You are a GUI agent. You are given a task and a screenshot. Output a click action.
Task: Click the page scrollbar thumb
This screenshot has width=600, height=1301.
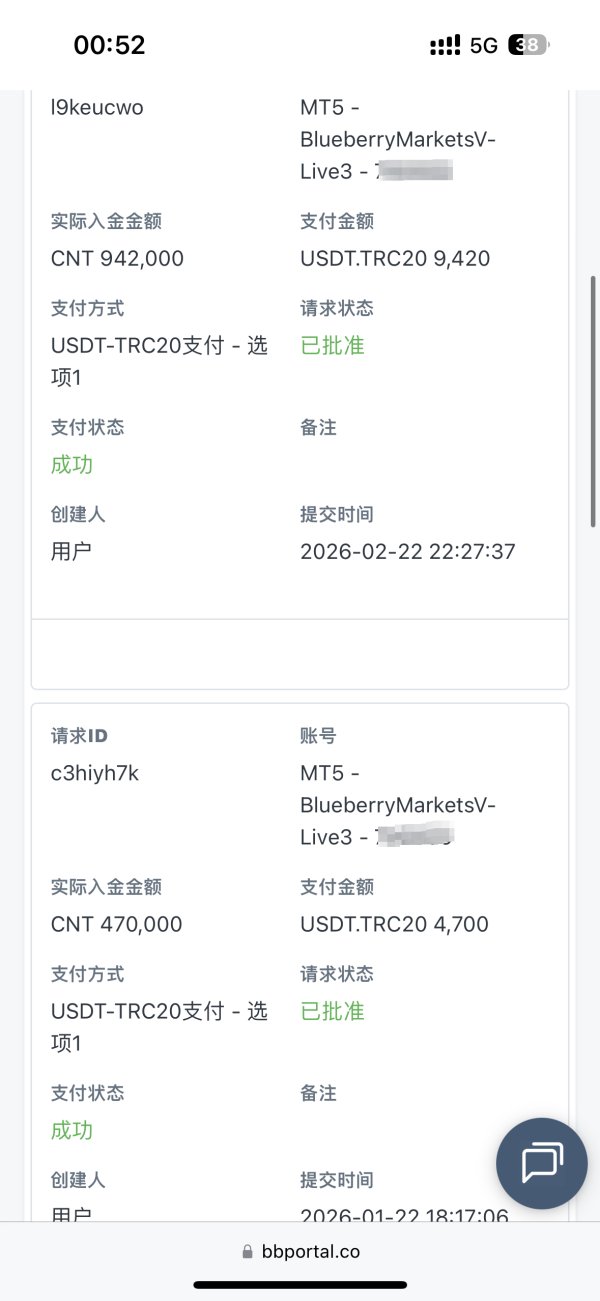click(x=595, y=400)
